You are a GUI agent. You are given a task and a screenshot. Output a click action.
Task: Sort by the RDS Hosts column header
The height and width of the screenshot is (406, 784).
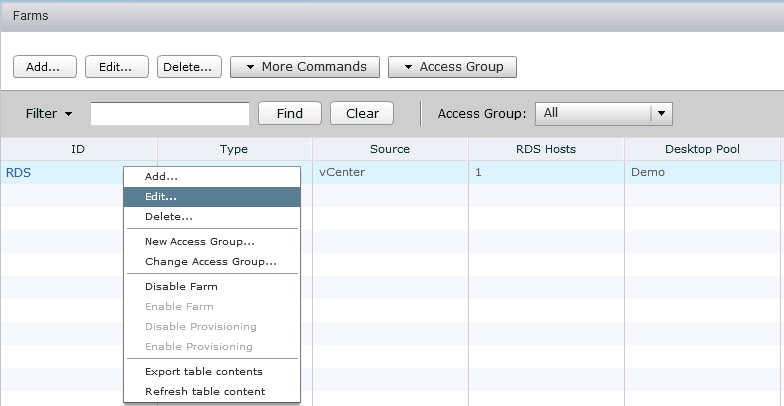click(x=546, y=150)
